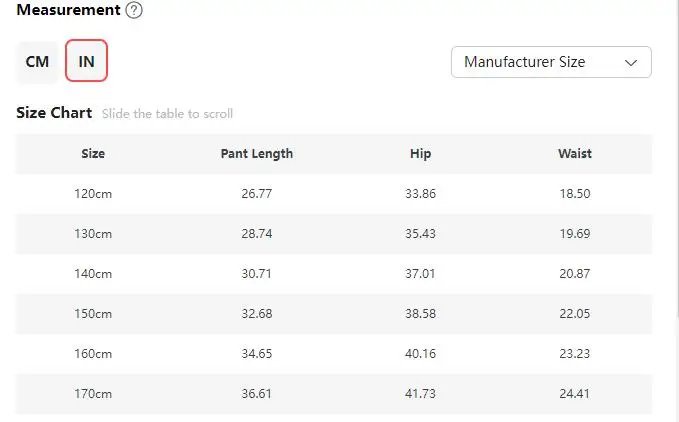Select the 160cm size row

pos(333,354)
